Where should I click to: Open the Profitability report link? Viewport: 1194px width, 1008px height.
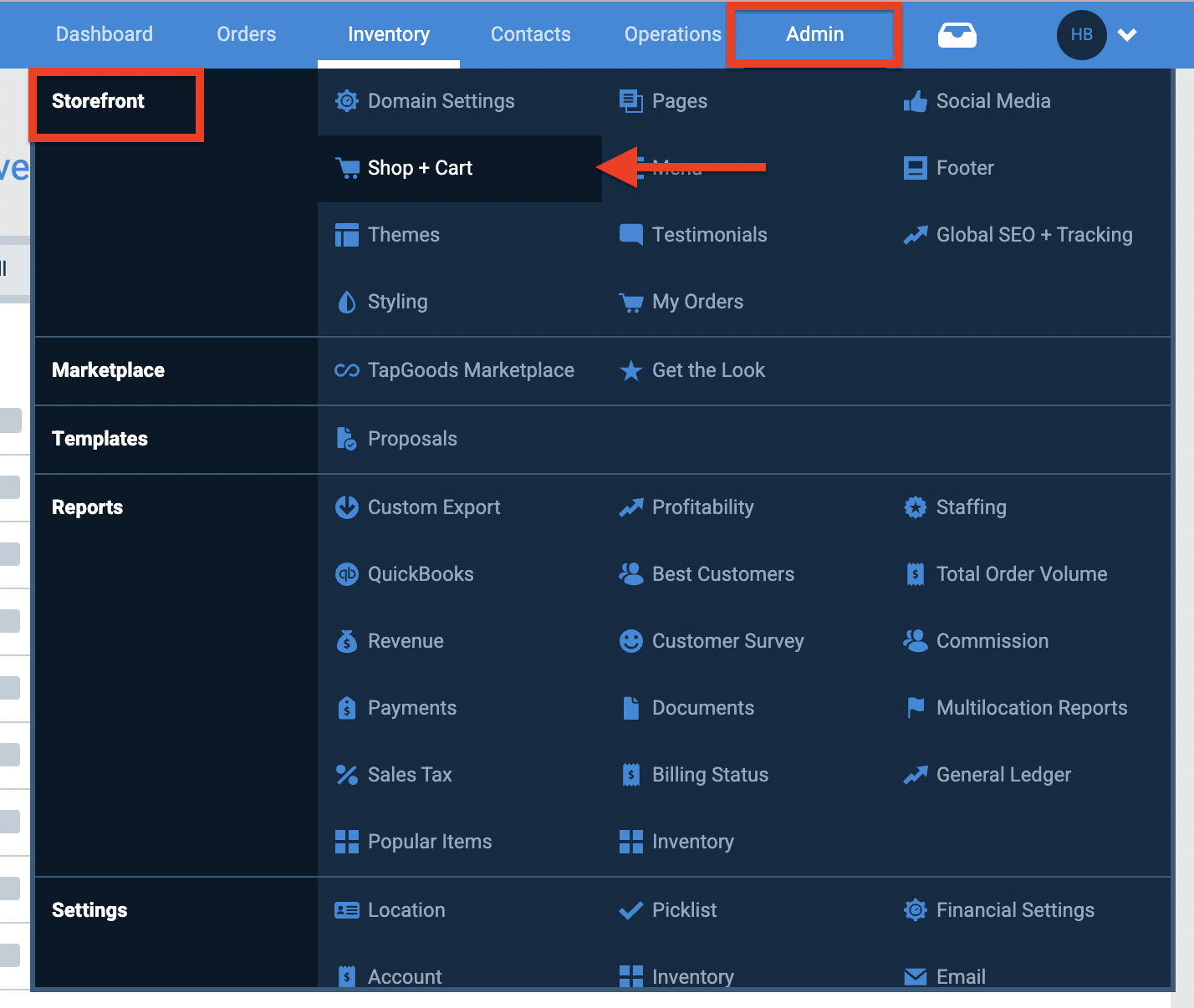[702, 507]
